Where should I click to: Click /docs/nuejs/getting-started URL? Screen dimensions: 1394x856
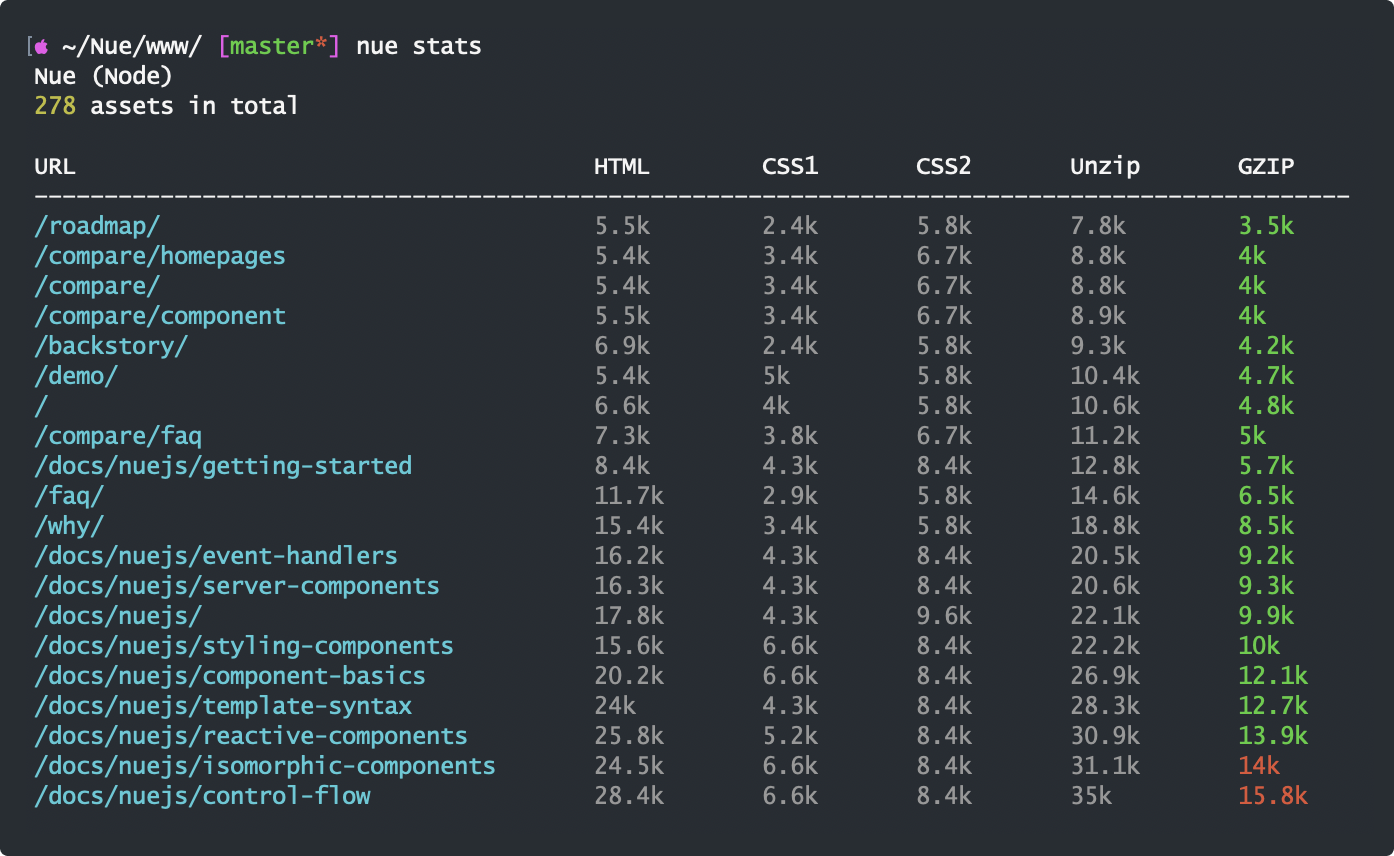(x=223, y=466)
